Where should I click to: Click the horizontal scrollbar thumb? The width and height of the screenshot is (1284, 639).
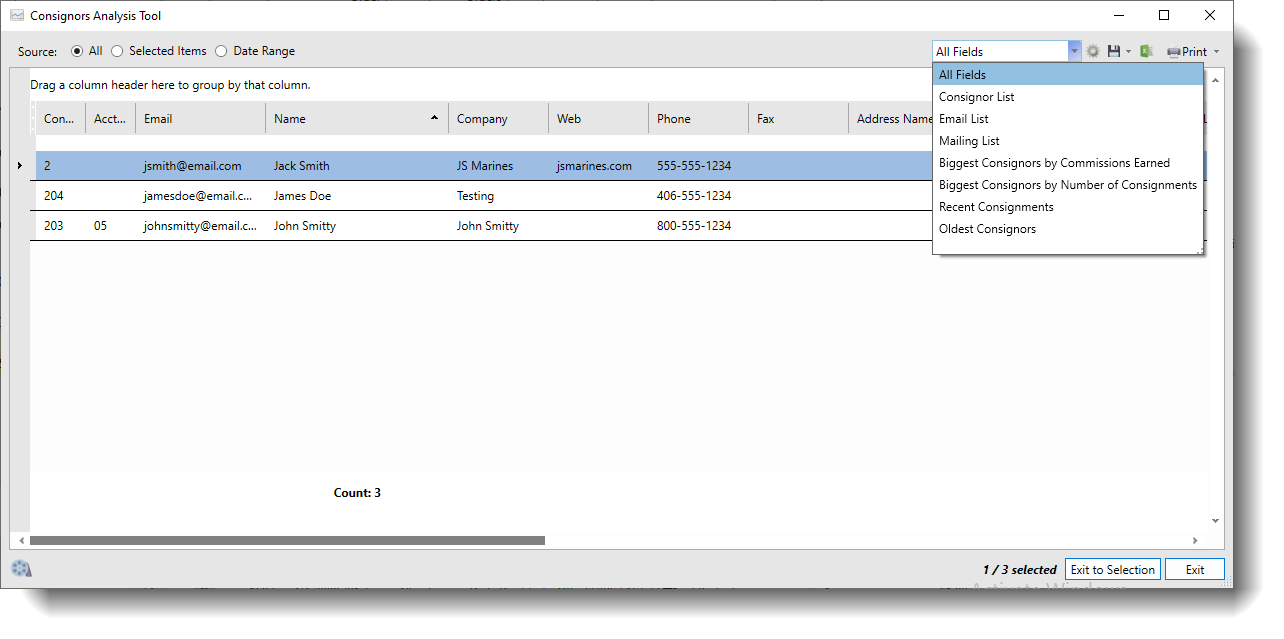[287, 540]
